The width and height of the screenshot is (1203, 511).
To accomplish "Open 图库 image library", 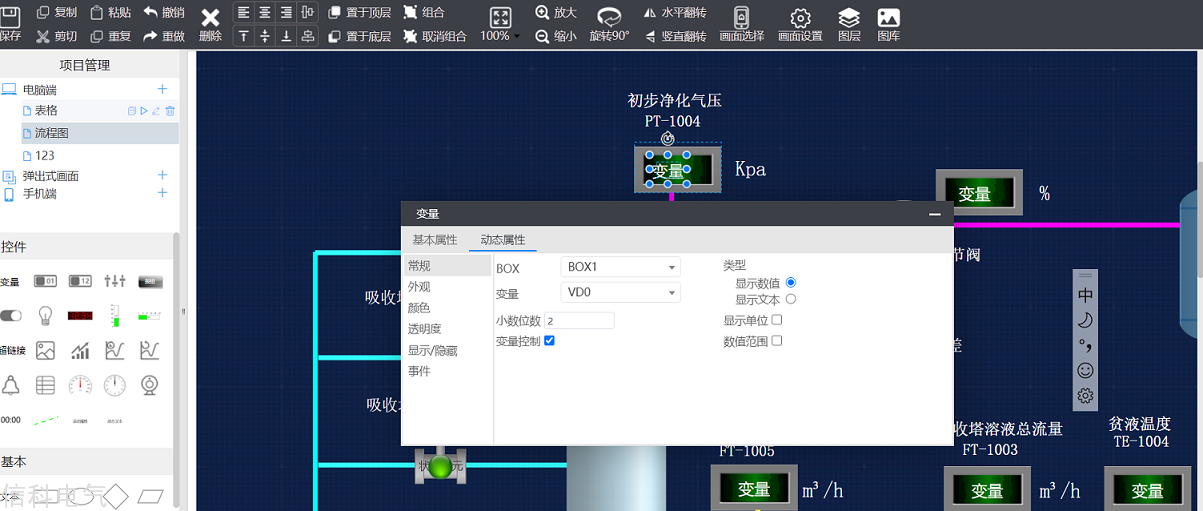I will pos(888,24).
